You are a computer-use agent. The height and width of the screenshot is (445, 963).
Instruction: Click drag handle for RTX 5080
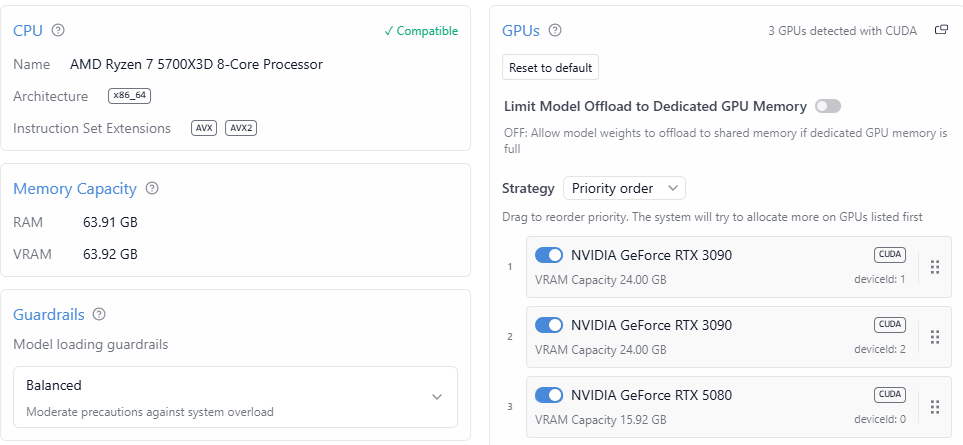(x=935, y=407)
